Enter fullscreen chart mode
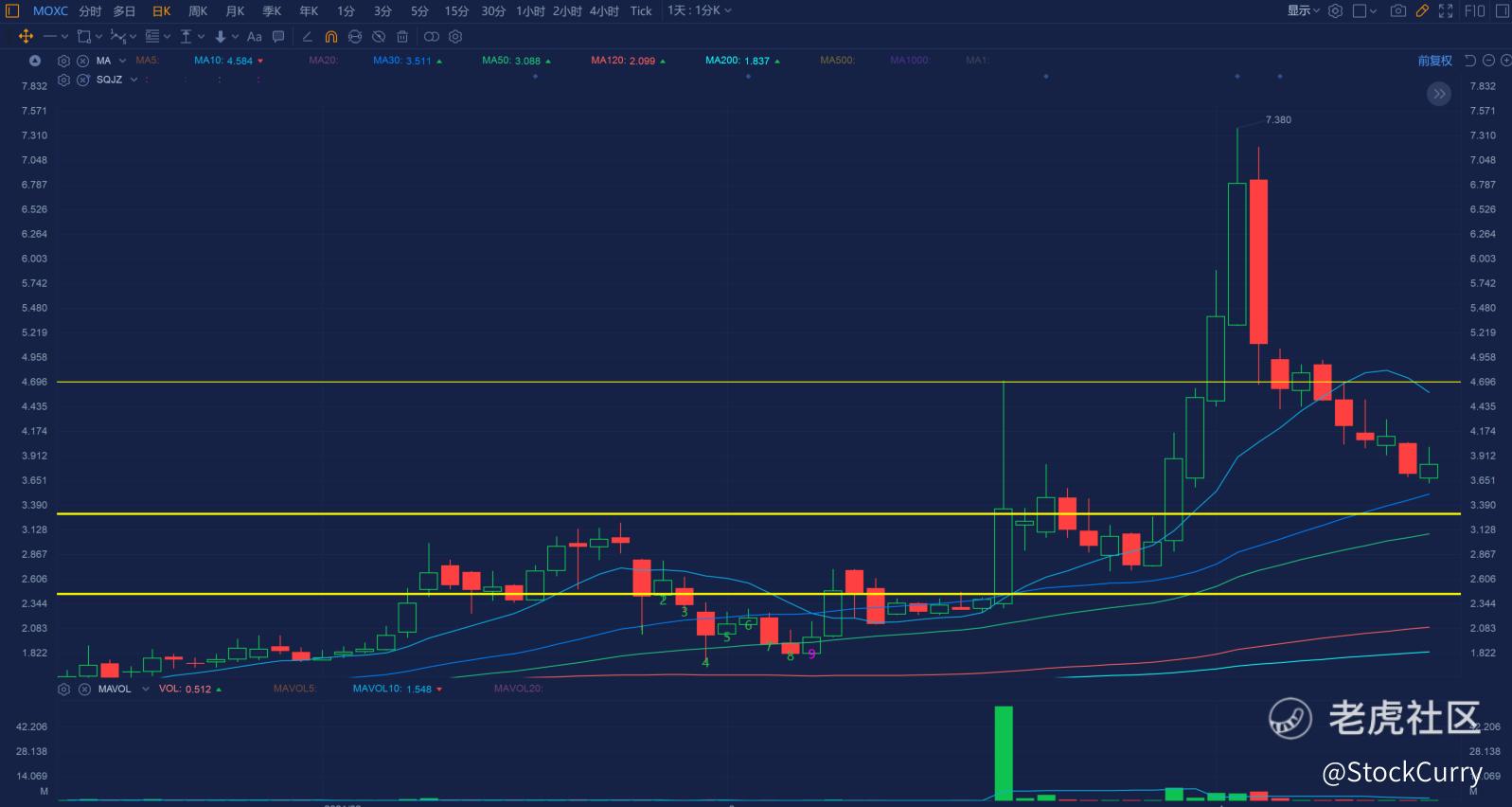Image resolution: width=1512 pixels, height=807 pixels. tap(1446, 11)
